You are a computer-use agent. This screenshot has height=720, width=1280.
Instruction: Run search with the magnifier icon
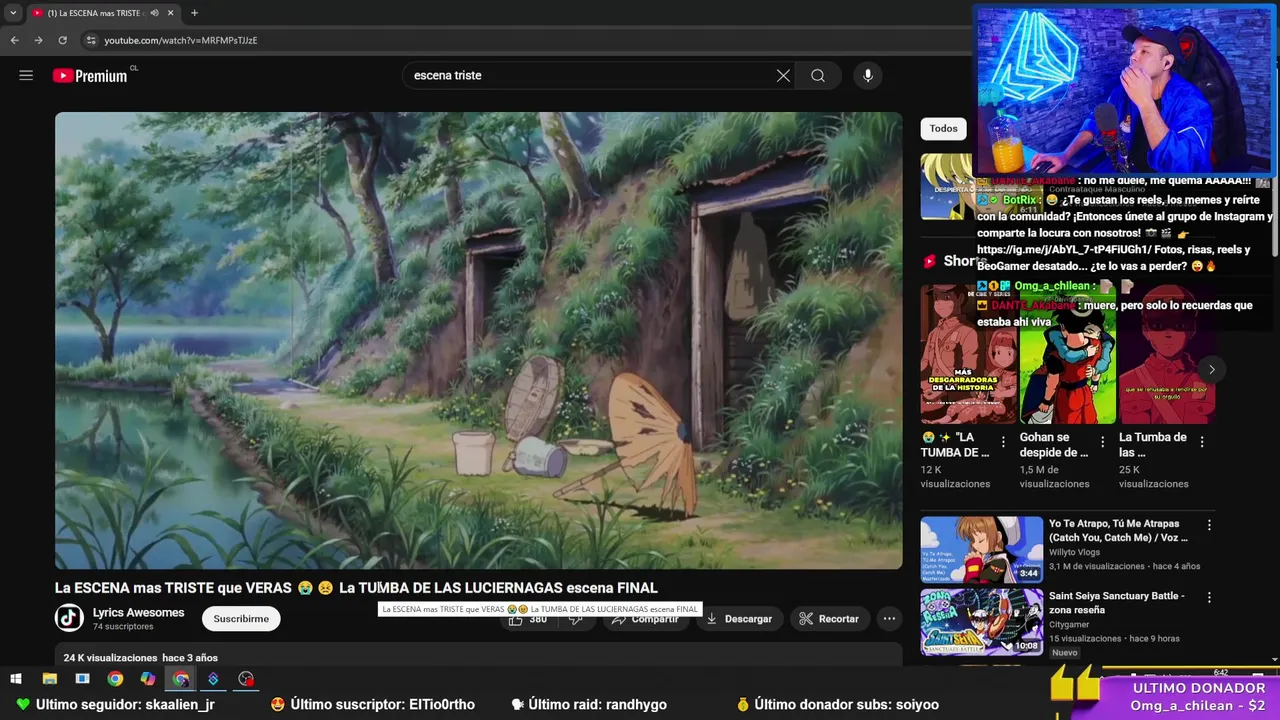click(x=818, y=75)
